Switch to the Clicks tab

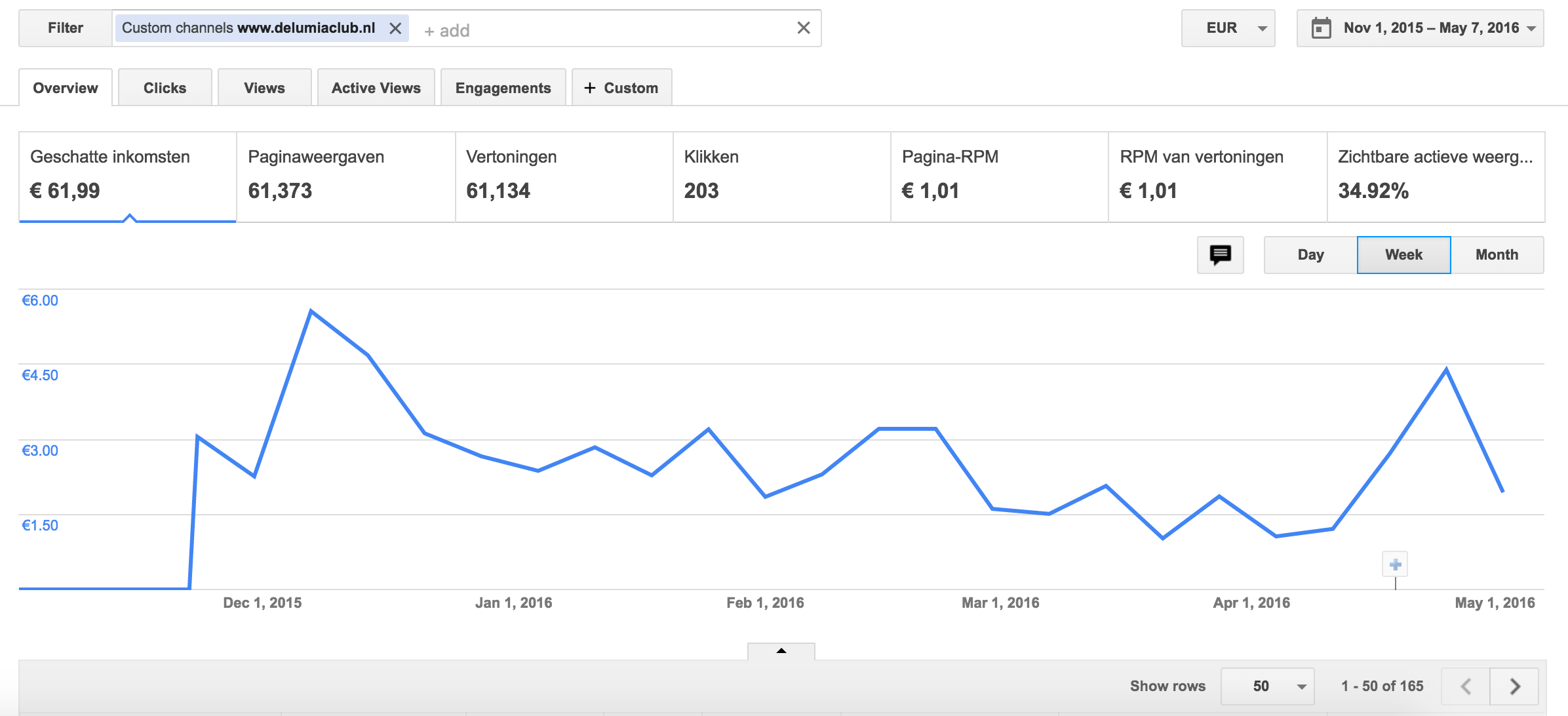coord(165,88)
